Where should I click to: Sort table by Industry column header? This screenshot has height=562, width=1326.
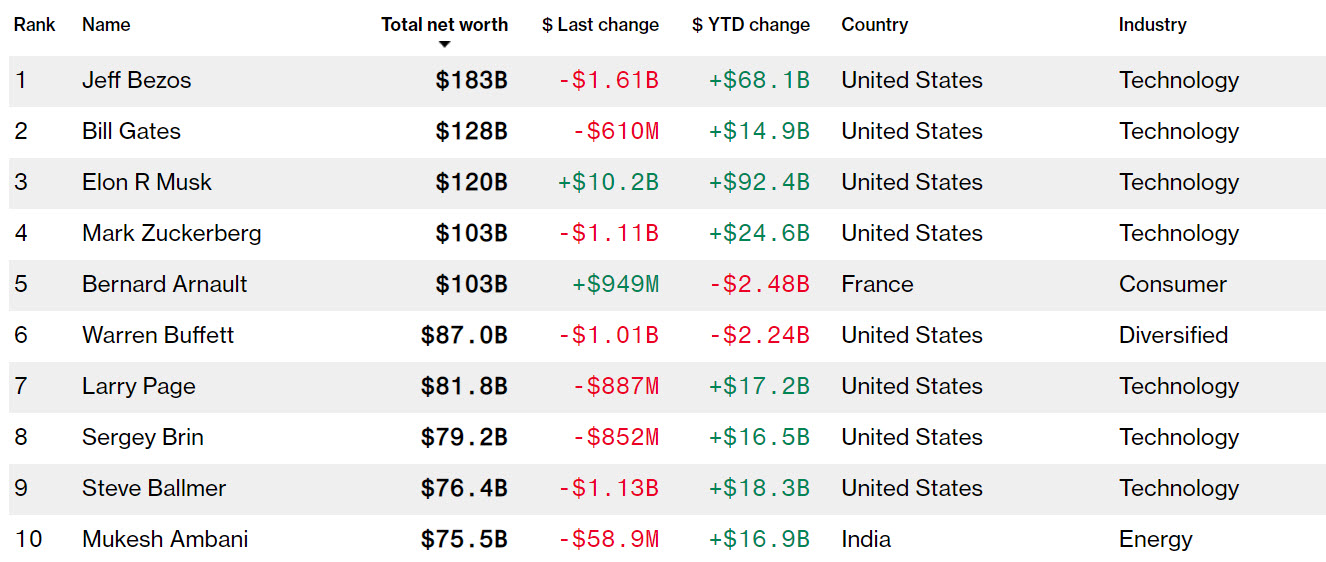1152,25
